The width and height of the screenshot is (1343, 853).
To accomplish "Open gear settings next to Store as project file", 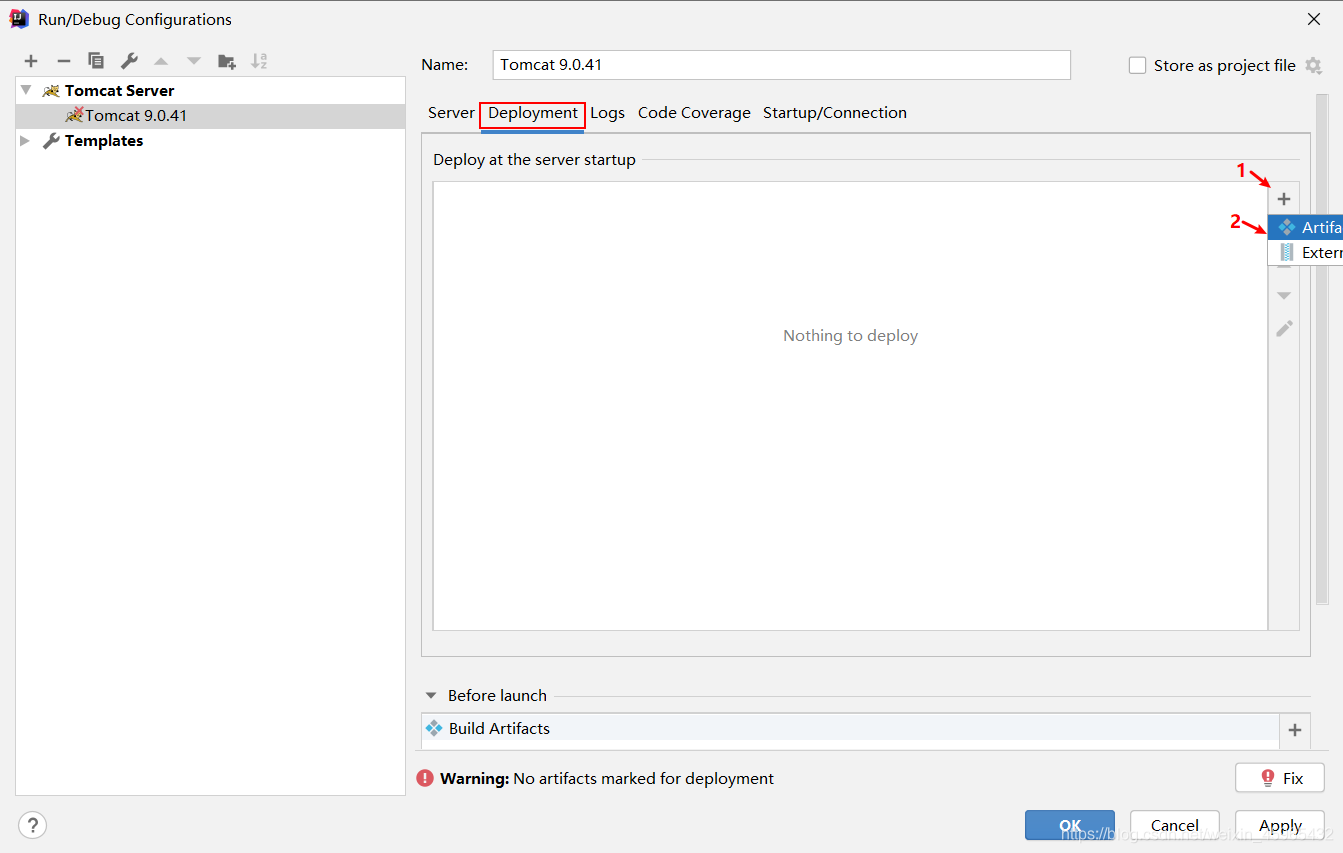I will [1313, 66].
